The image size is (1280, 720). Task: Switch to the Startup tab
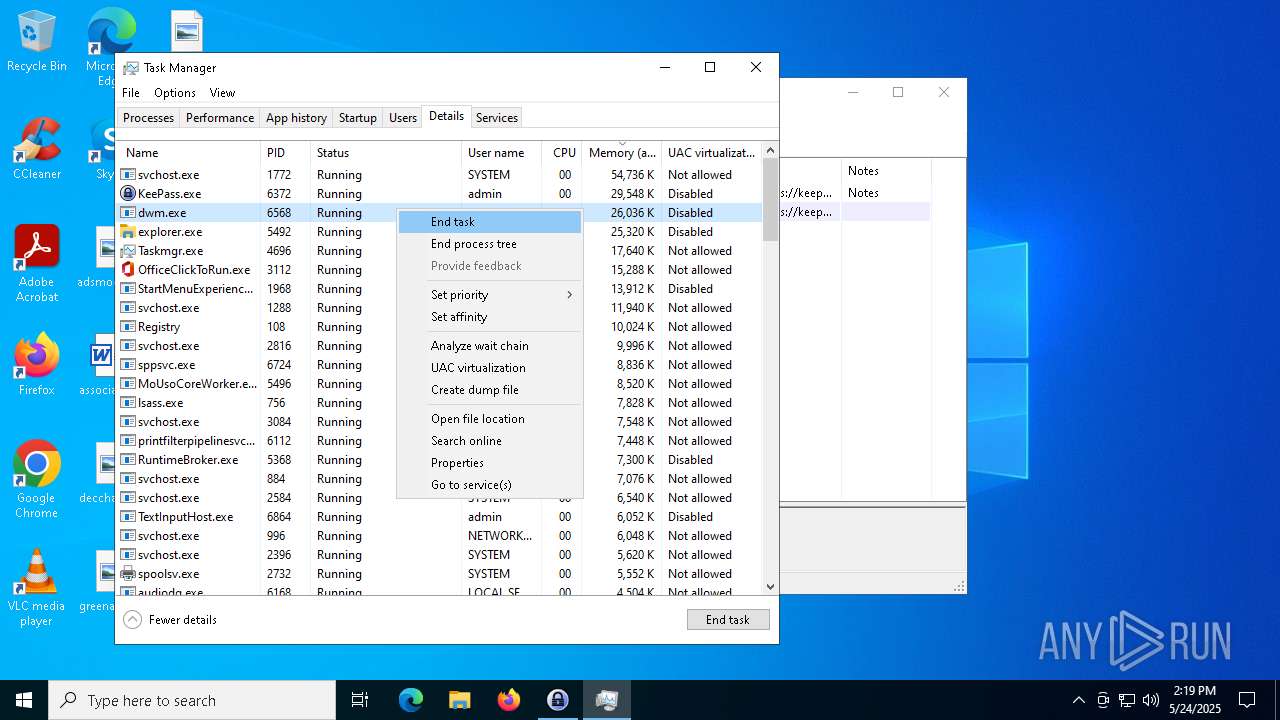coord(357,118)
